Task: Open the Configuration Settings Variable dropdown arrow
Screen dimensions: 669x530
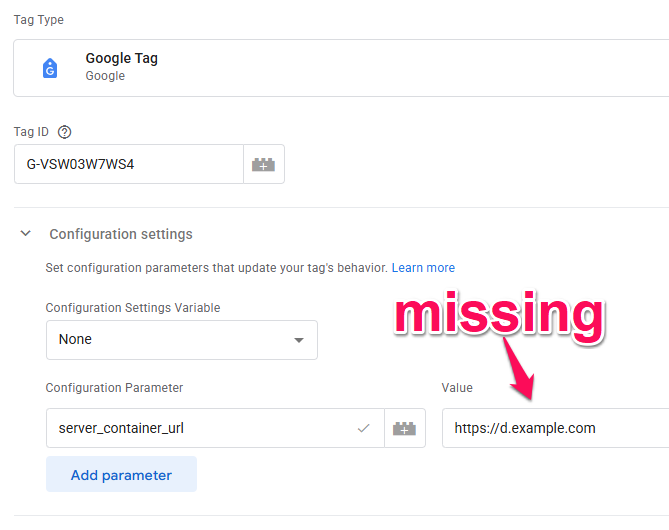Action: tap(298, 340)
